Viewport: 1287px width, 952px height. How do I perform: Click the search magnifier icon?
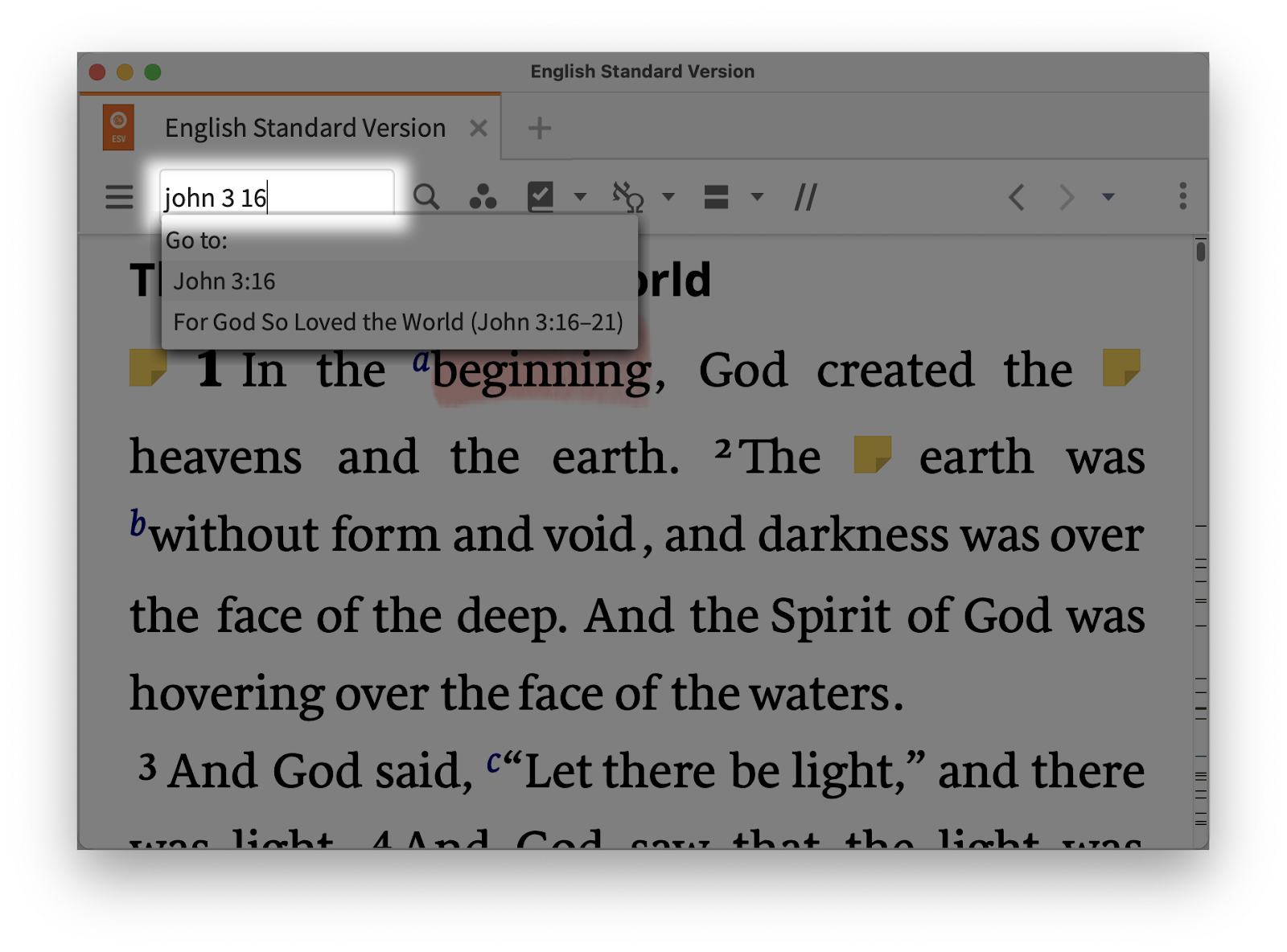(426, 197)
